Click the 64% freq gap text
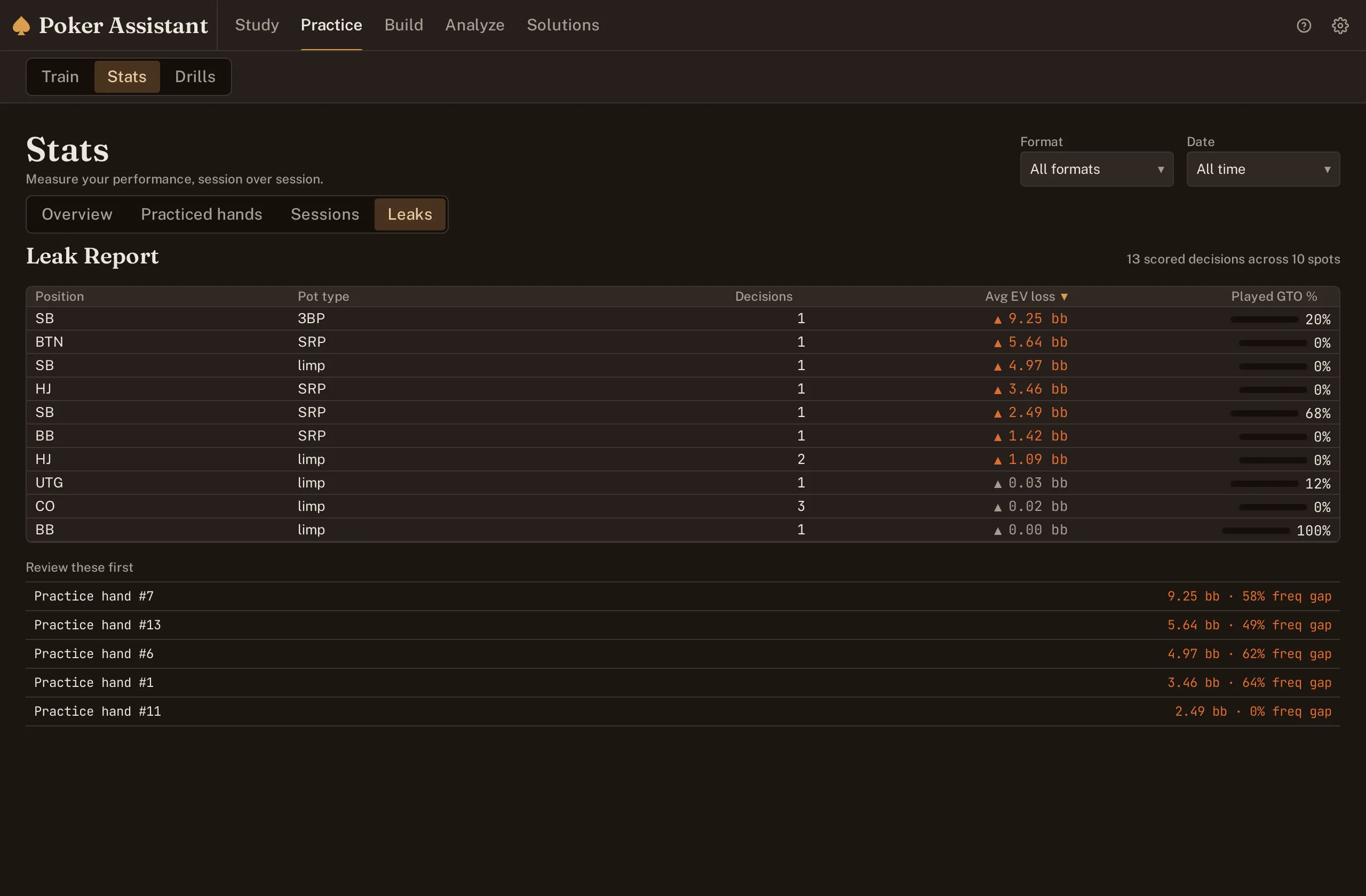 1286,683
